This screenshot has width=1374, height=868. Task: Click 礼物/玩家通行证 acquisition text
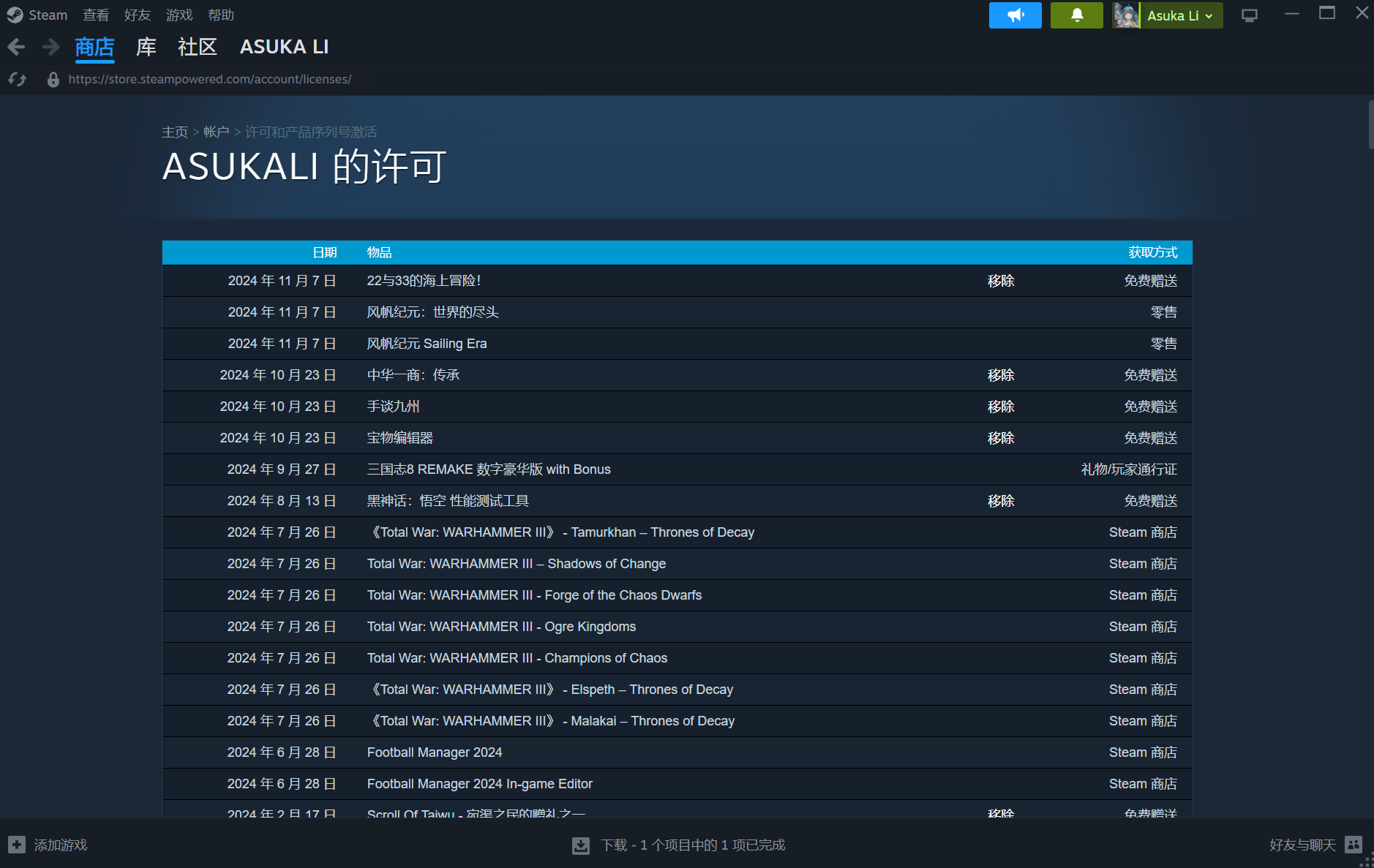coord(1129,469)
